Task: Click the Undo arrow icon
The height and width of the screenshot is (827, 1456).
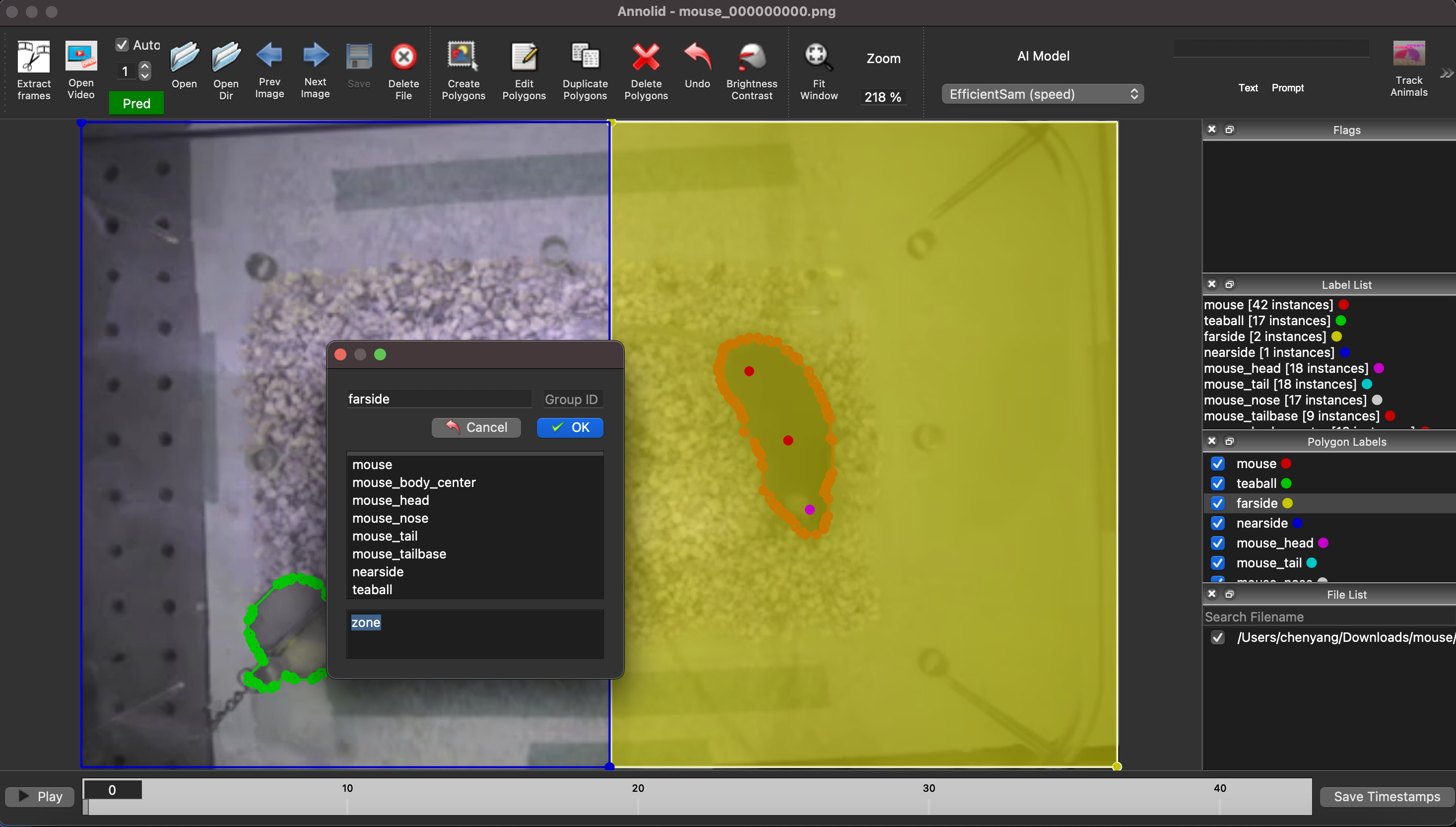Action: (697, 57)
